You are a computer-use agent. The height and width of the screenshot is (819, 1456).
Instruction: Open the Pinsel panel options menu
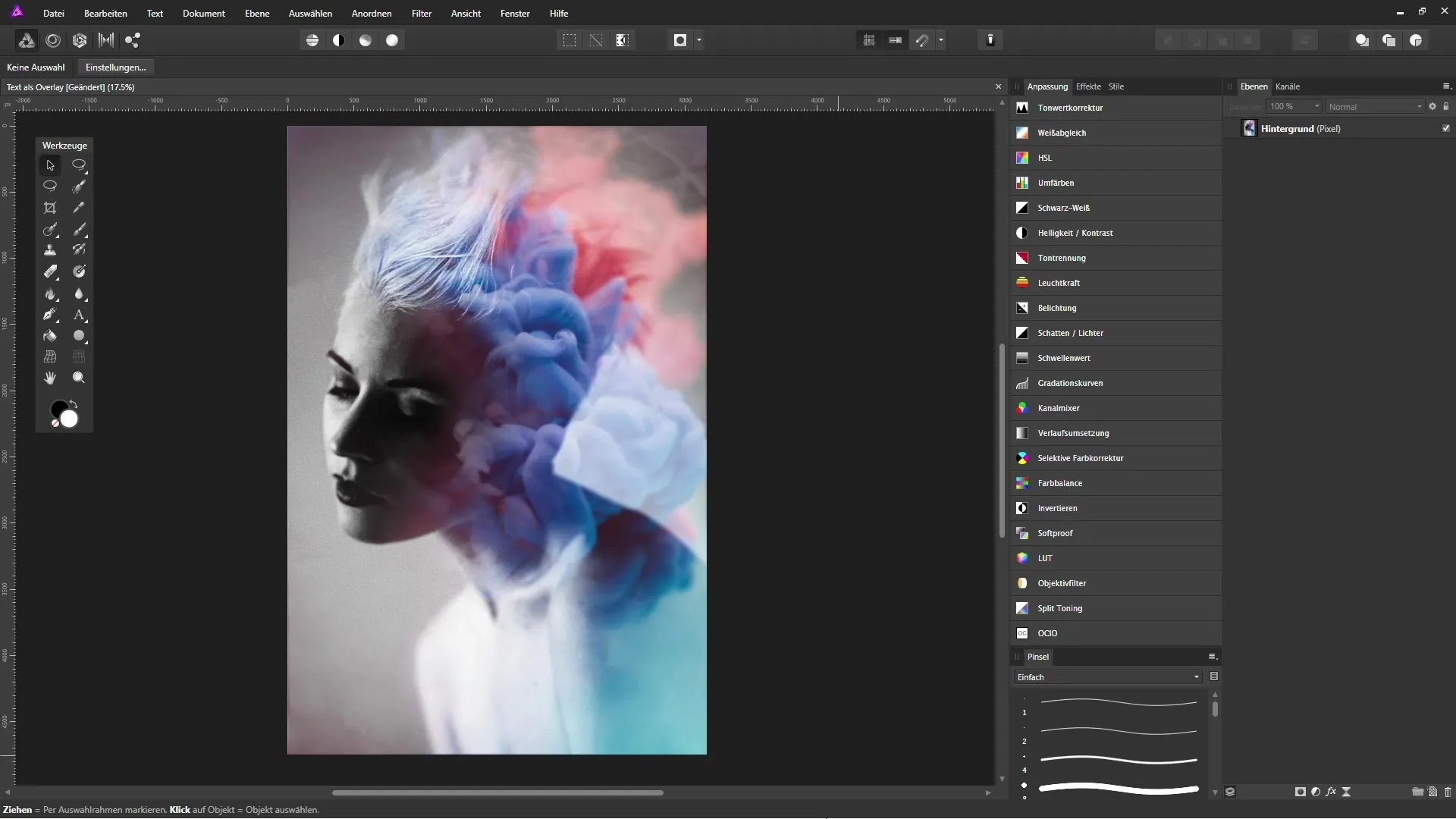[x=1212, y=657]
